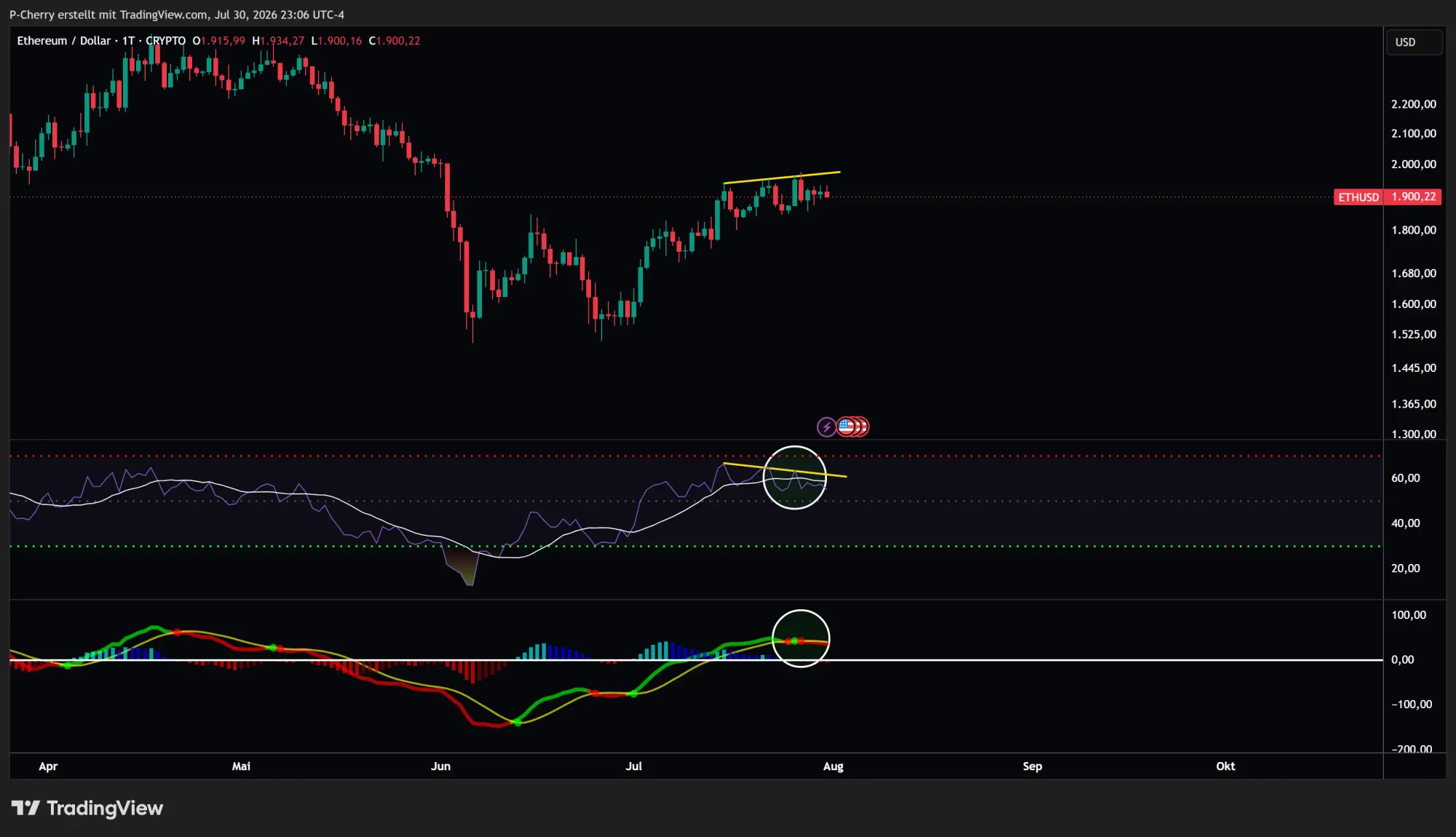Click the purple lightning event icon
1456x837 pixels.
[826, 427]
